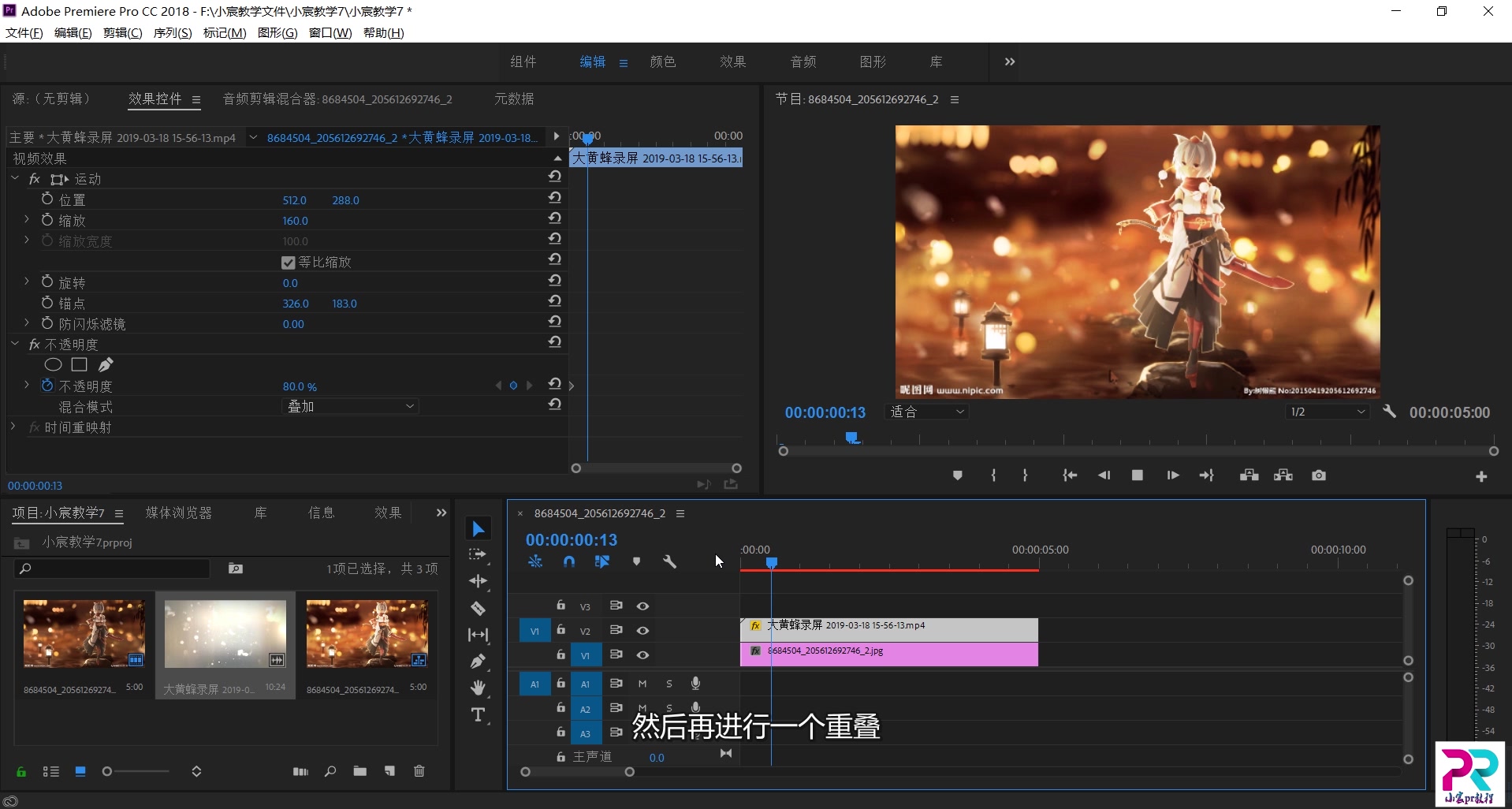Viewport: 1512px width, 809px height.
Task: Solo audio track A1
Action: coord(669,684)
